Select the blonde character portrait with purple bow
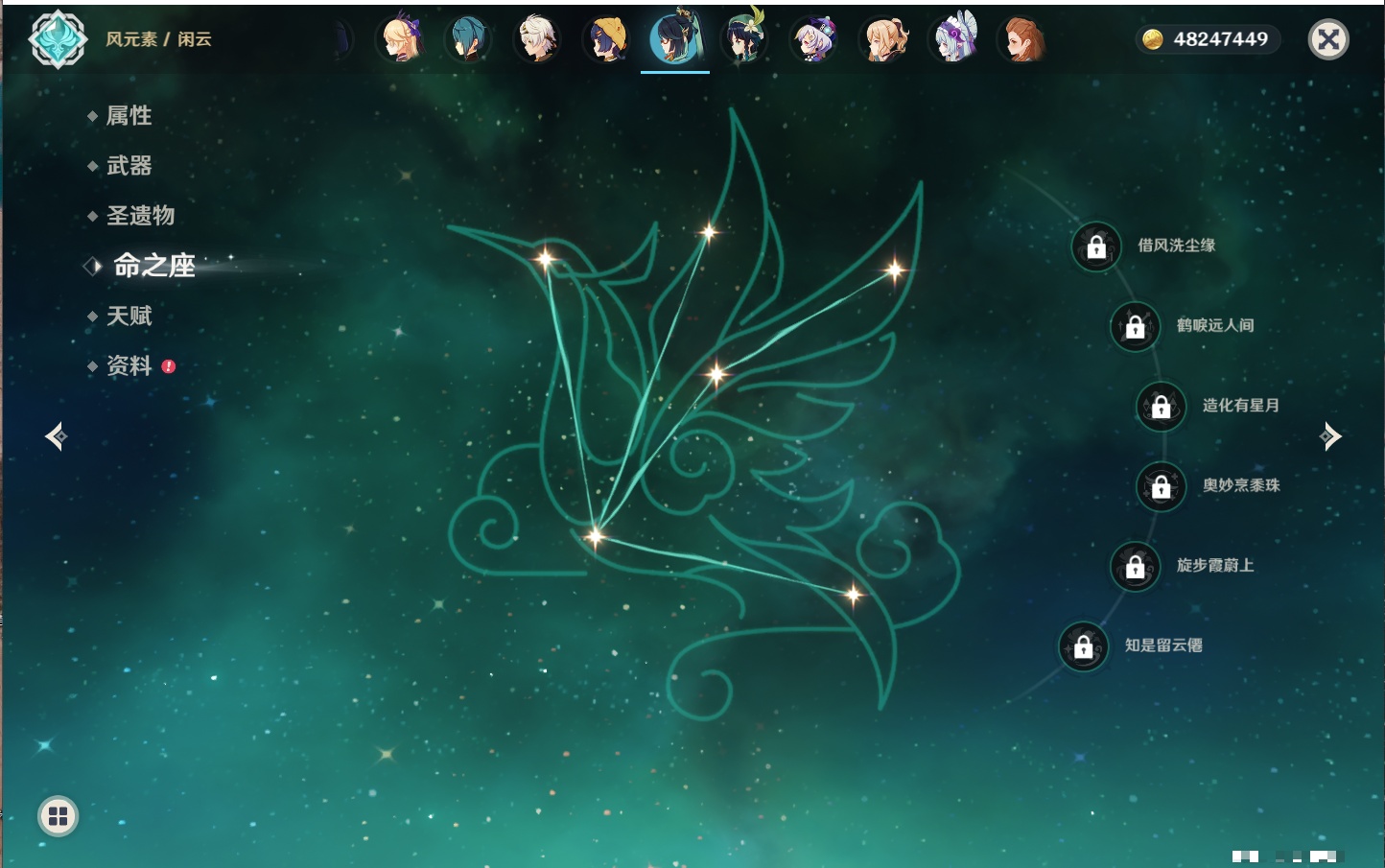 click(x=401, y=39)
